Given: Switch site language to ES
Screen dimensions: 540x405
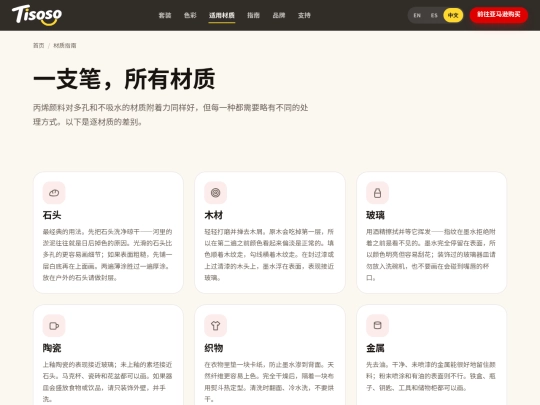Looking at the screenshot, I should [434, 15].
